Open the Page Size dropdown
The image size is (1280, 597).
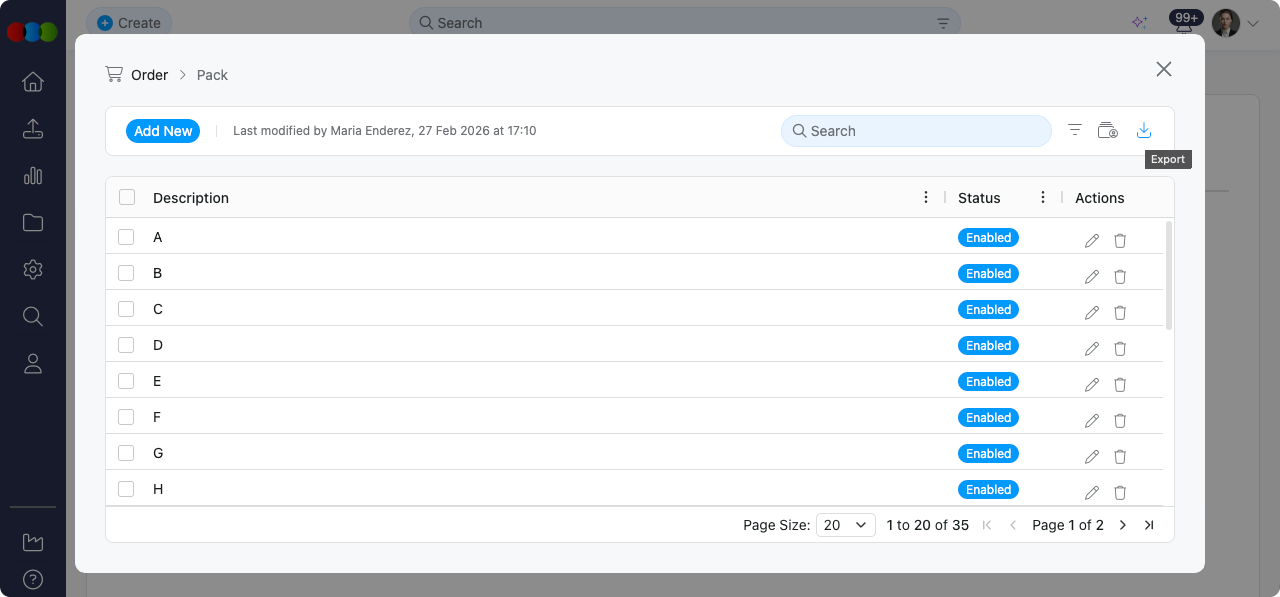(846, 525)
